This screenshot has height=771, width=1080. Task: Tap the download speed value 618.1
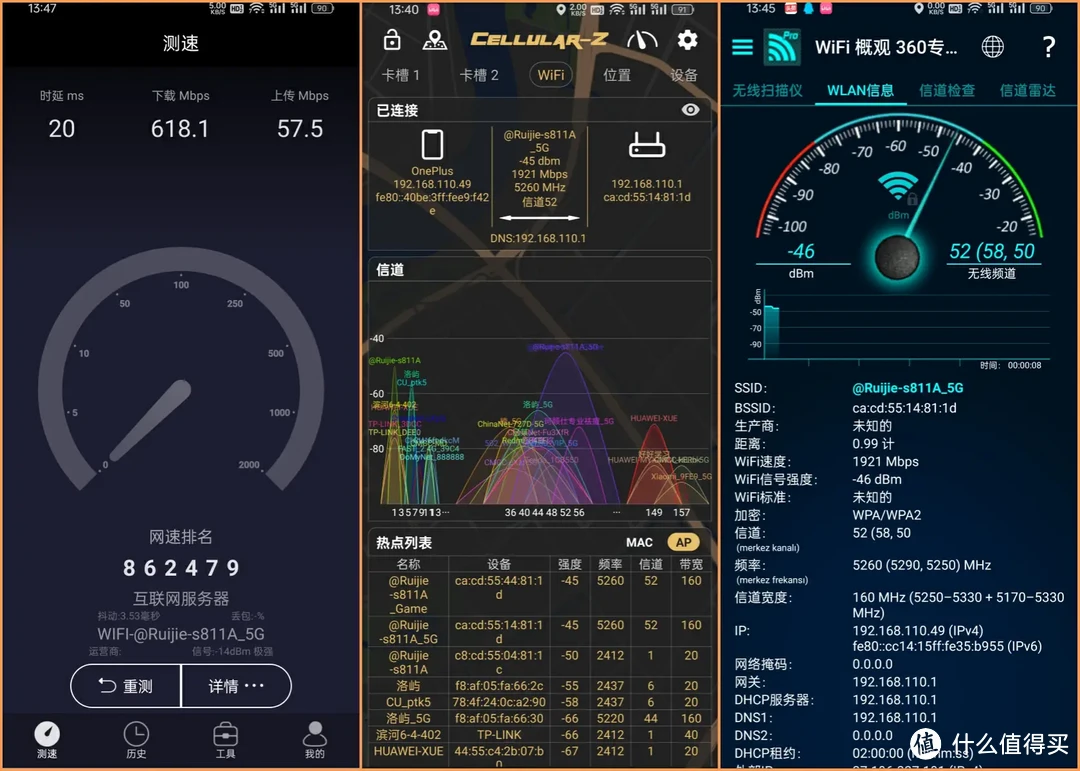(180, 128)
